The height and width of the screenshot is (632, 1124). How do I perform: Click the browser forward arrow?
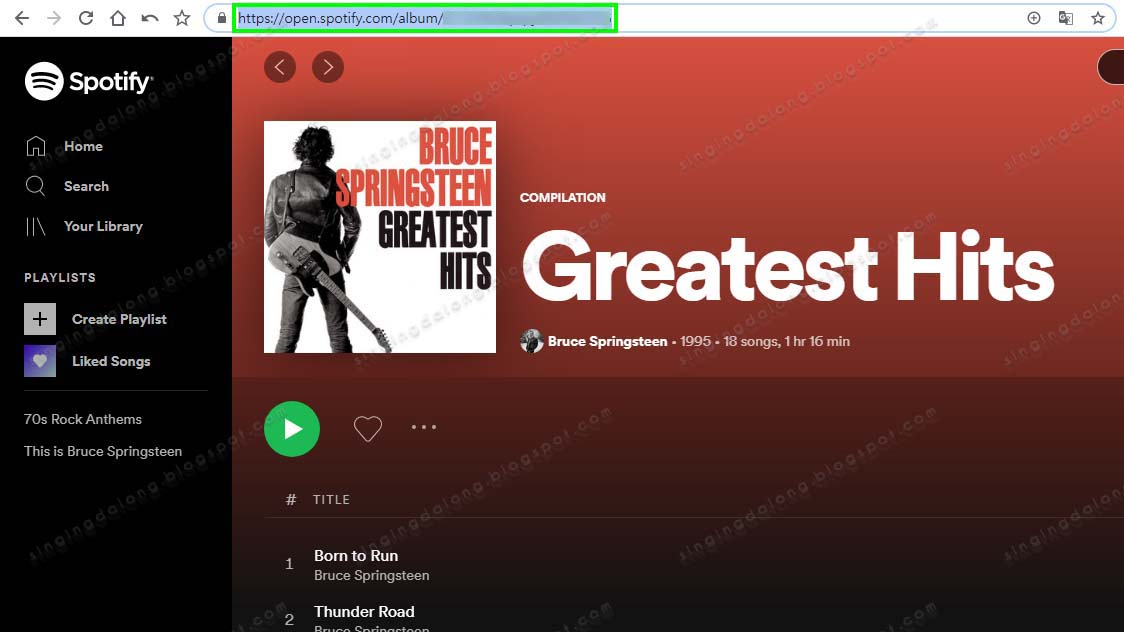54,18
